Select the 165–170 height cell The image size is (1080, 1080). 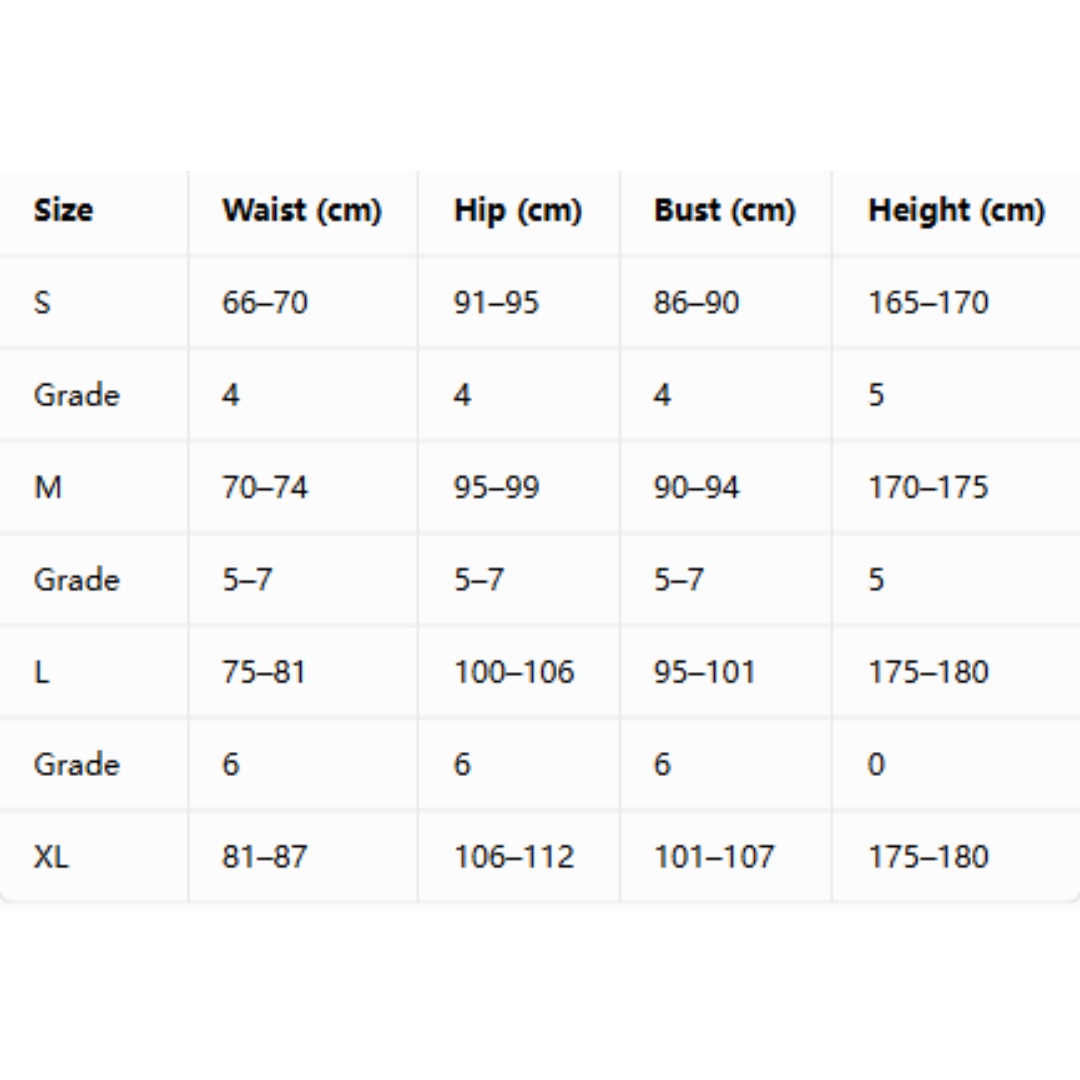tap(928, 303)
